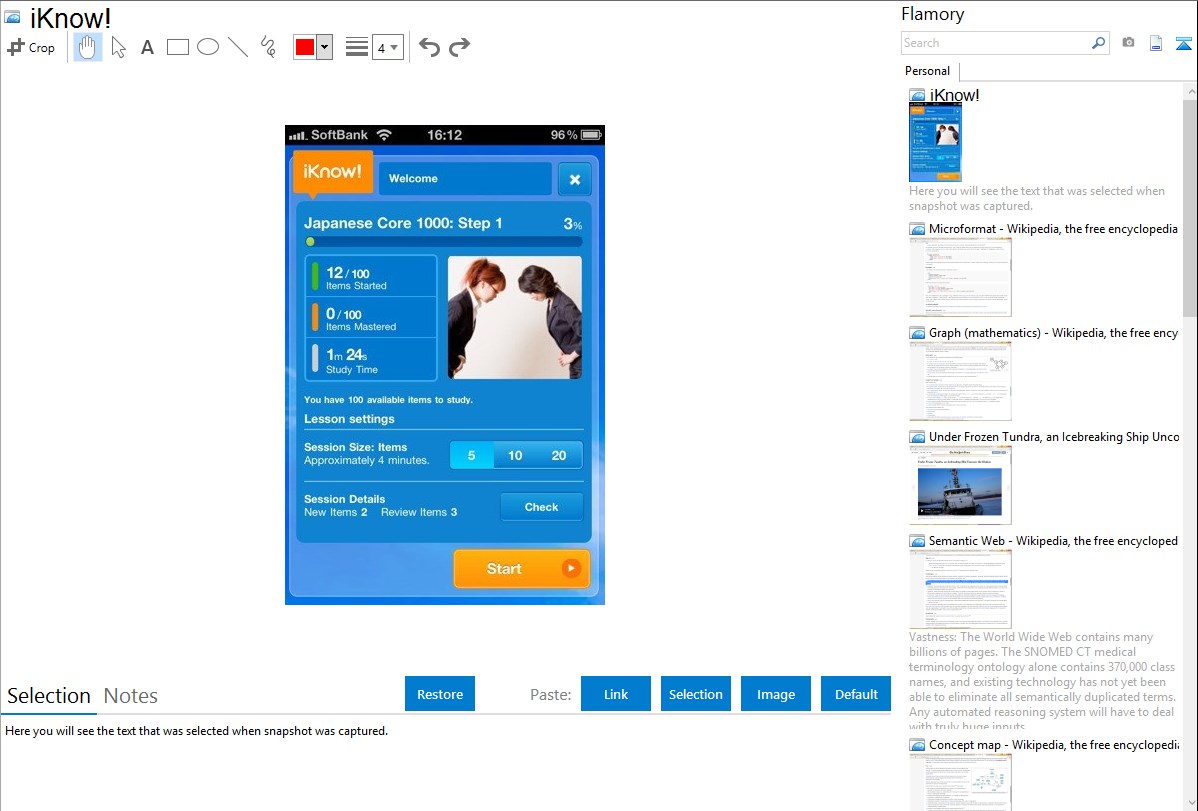Click the 1m 24s Study Time stat
The width and height of the screenshot is (1198, 811).
click(372, 359)
